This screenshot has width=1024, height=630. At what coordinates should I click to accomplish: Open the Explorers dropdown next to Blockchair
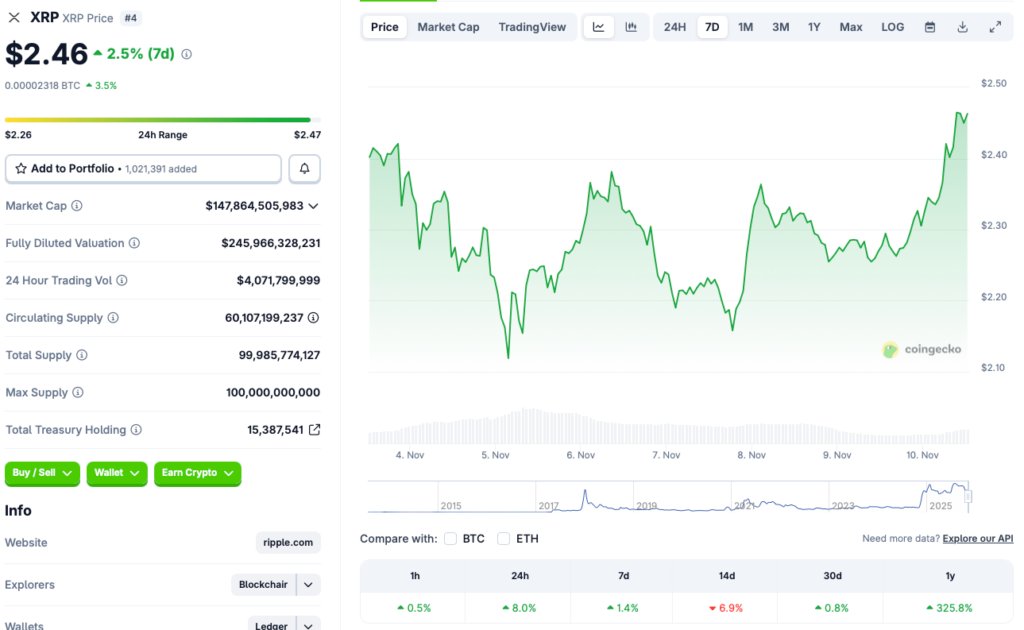click(x=308, y=585)
